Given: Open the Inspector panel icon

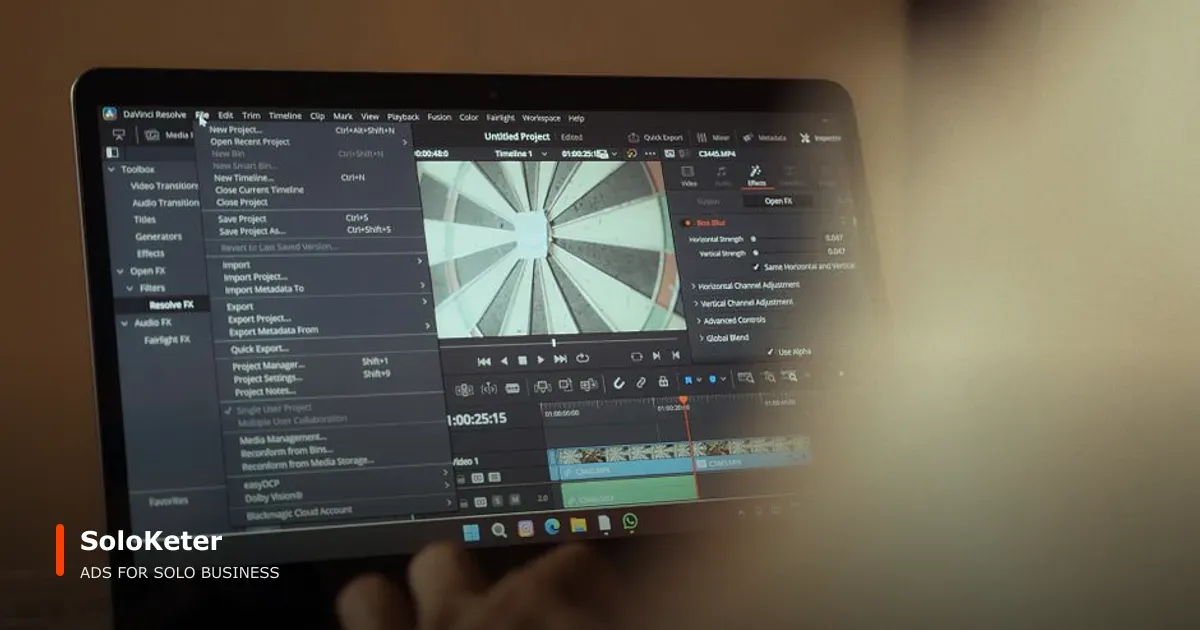Looking at the screenshot, I should [x=804, y=138].
